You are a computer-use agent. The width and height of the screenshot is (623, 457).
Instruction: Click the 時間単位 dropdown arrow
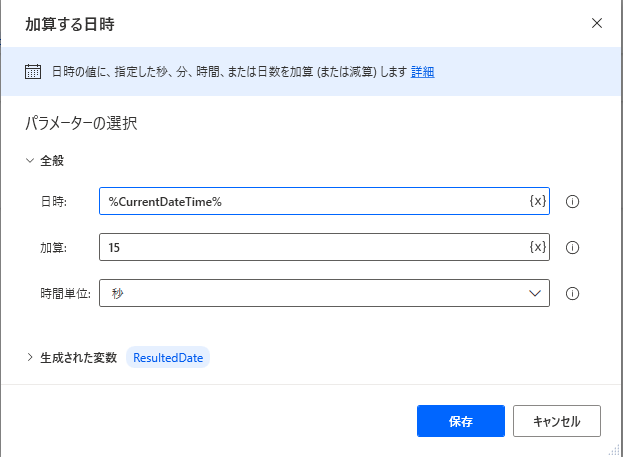point(535,293)
